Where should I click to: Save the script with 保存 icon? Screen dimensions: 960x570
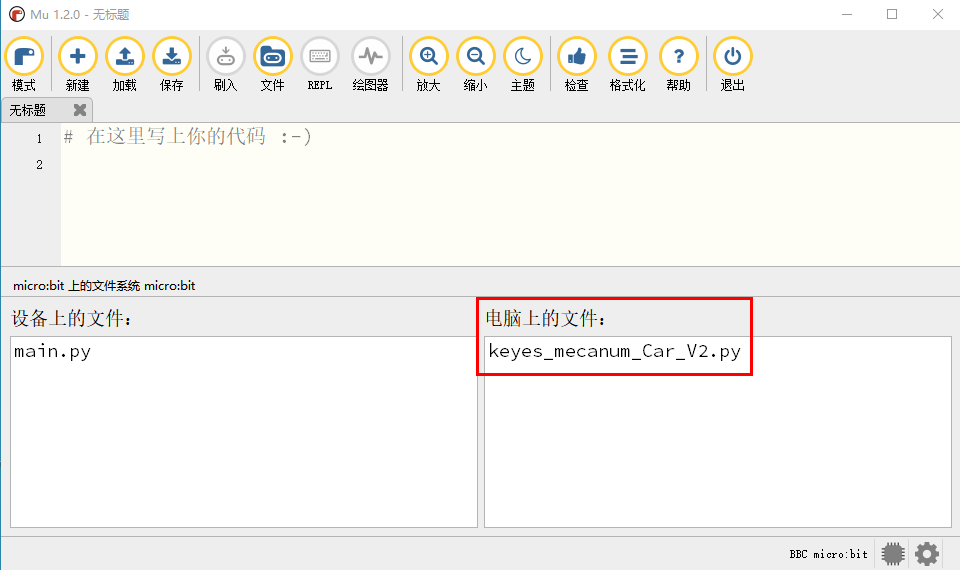point(171,64)
